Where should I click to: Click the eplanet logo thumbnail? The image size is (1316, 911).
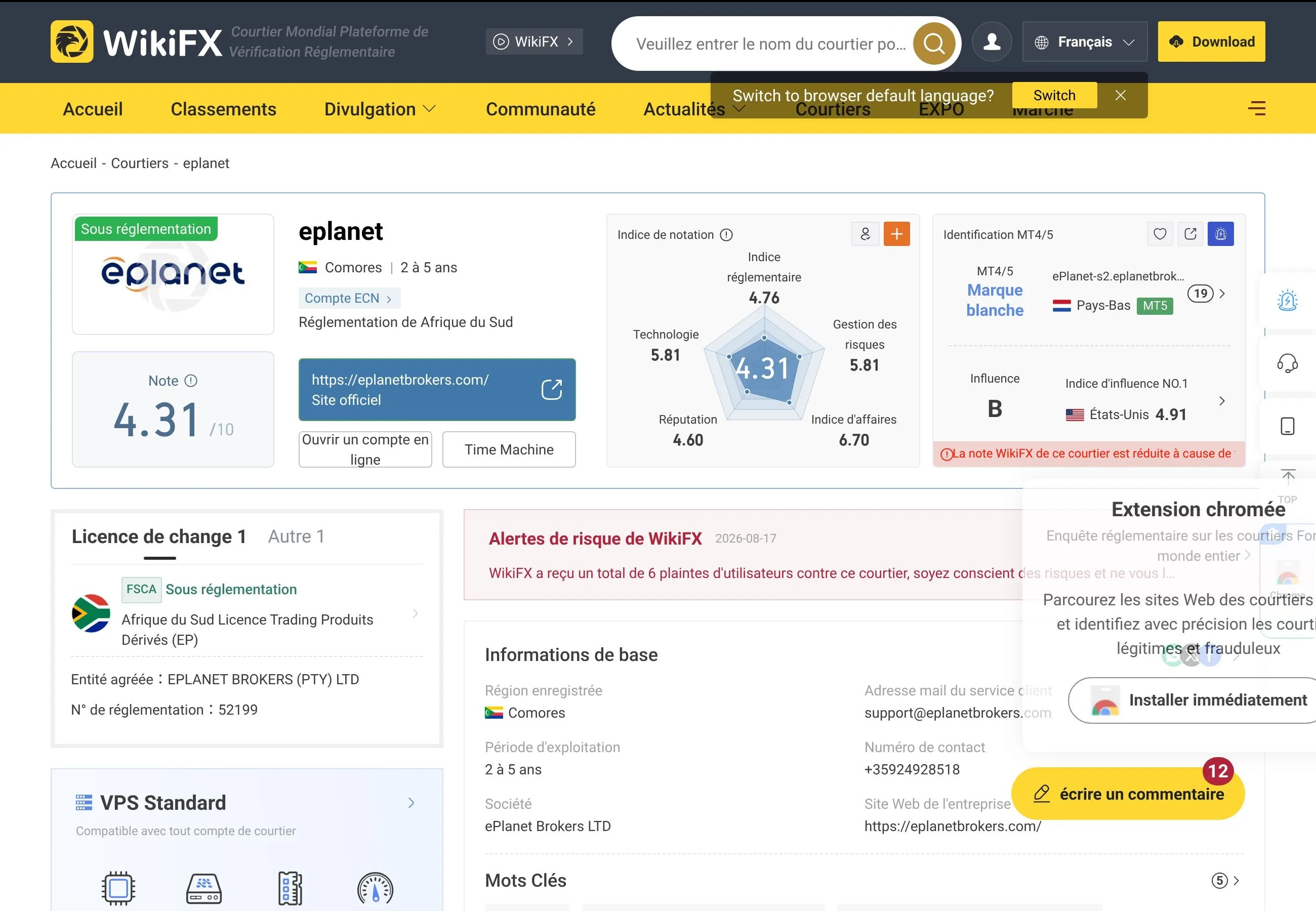coord(173,274)
